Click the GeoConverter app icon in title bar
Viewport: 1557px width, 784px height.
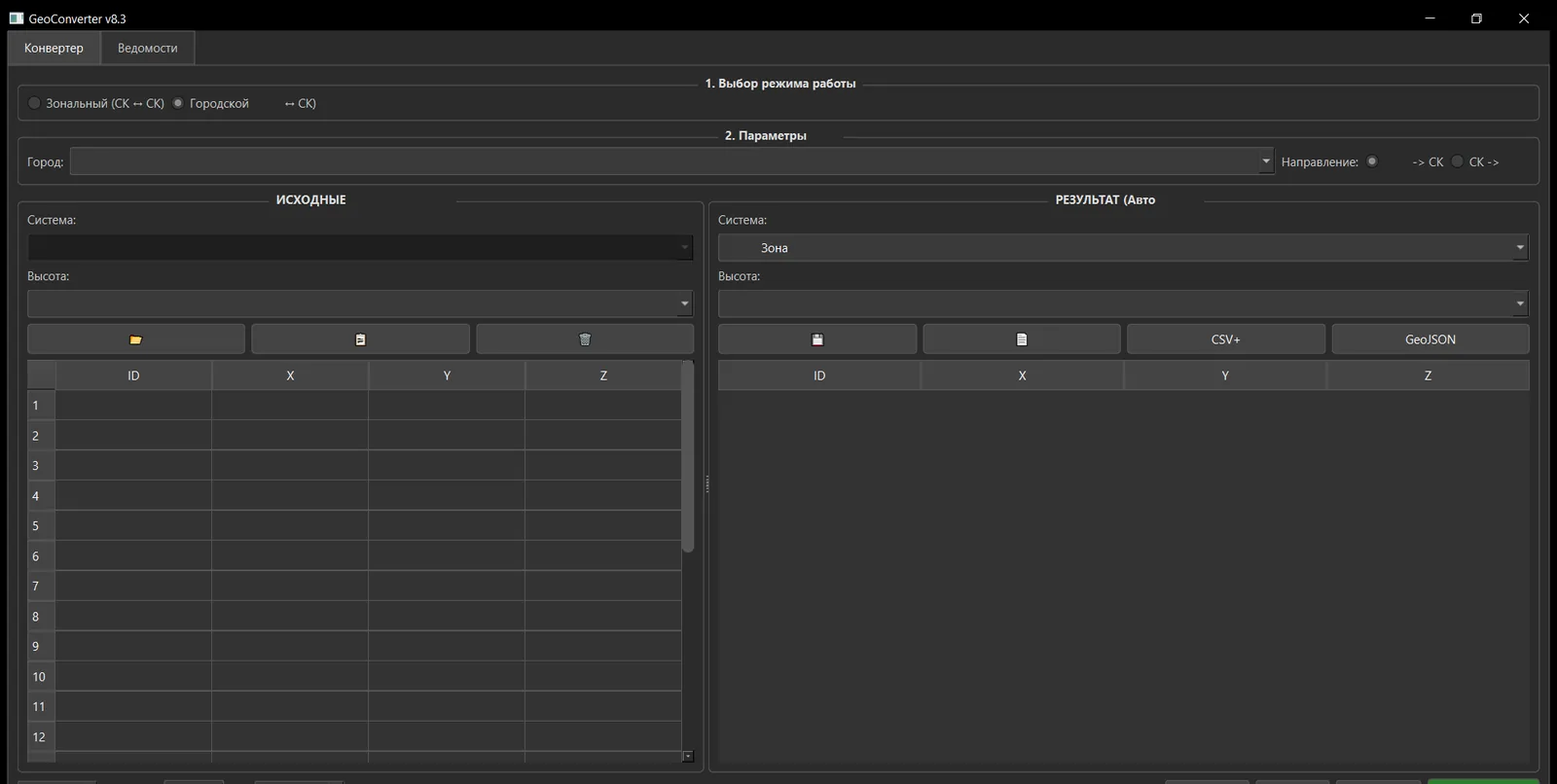[x=17, y=18]
